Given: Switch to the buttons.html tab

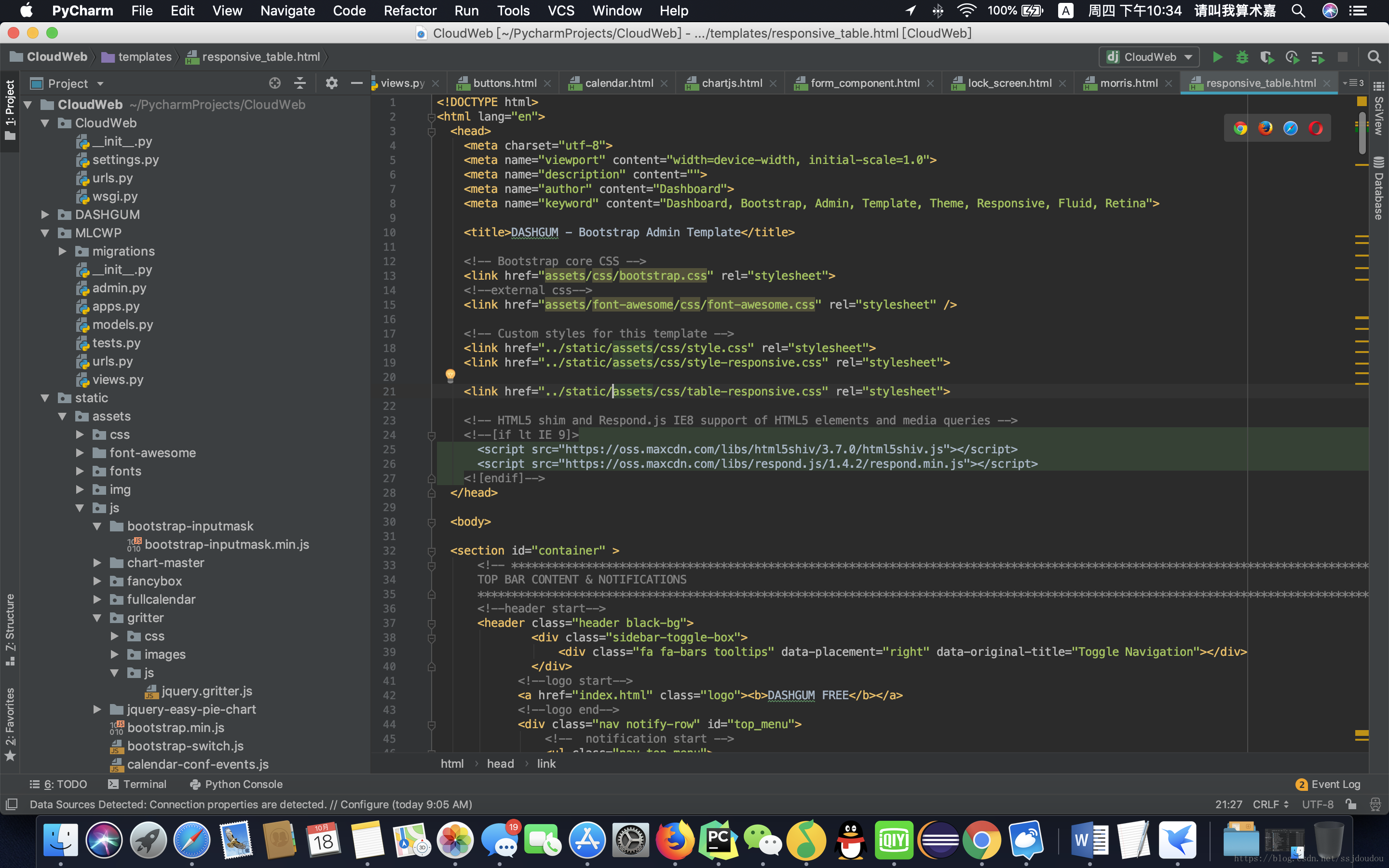Looking at the screenshot, I should point(504,83).
